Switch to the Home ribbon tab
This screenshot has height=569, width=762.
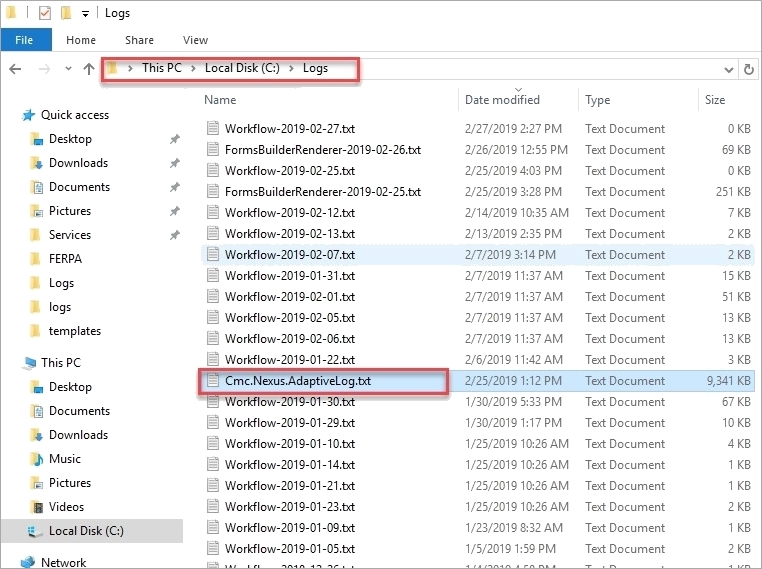tap(81, 40)
